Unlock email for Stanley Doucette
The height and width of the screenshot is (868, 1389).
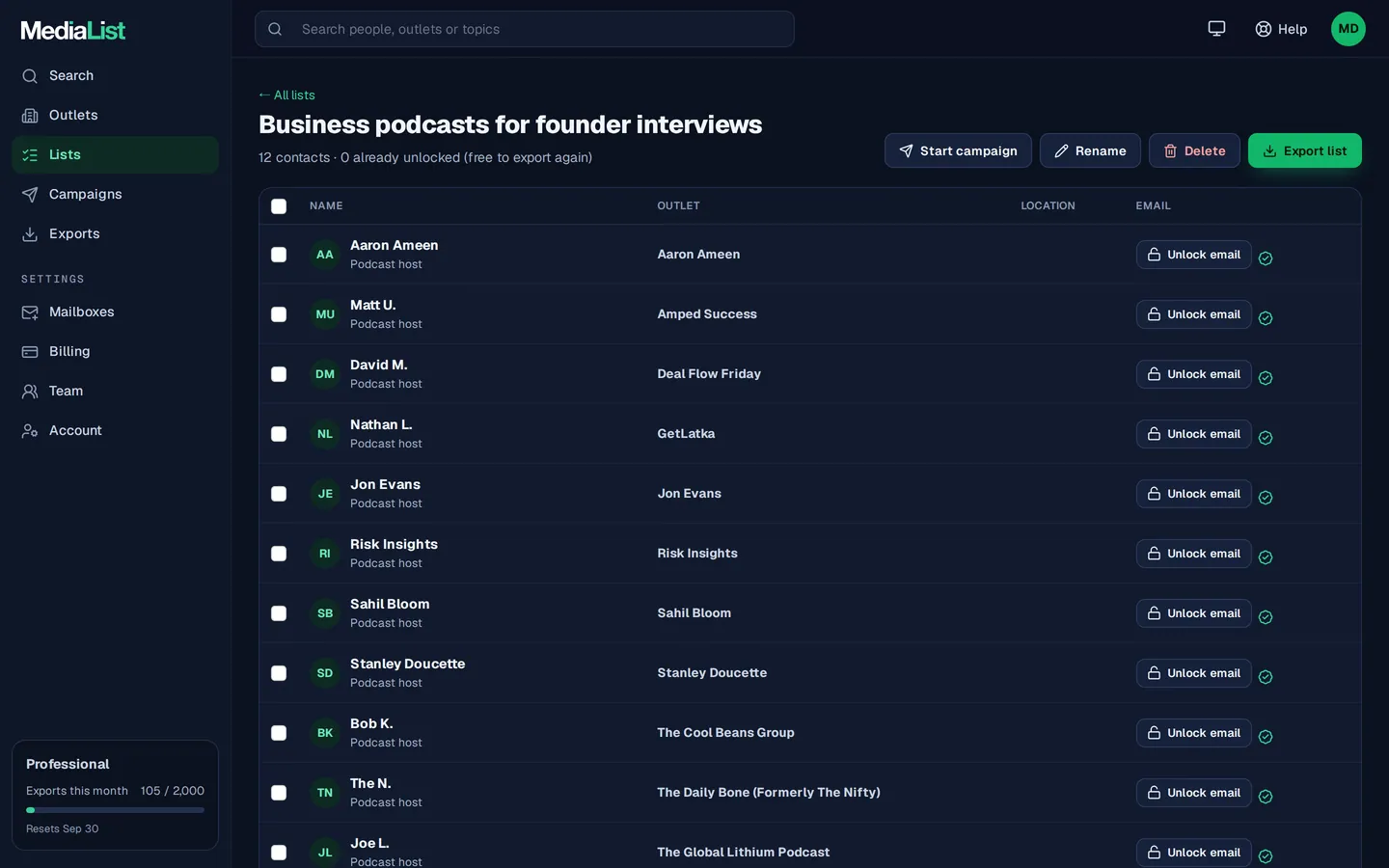pos(1193,673)
